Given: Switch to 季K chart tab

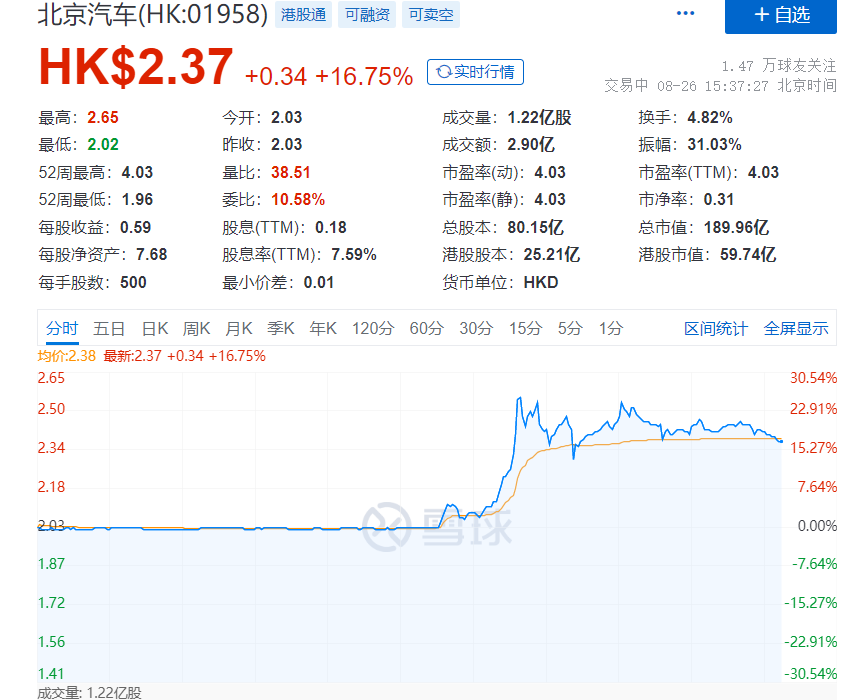Looking at the screenshot, I should (280, 328).
